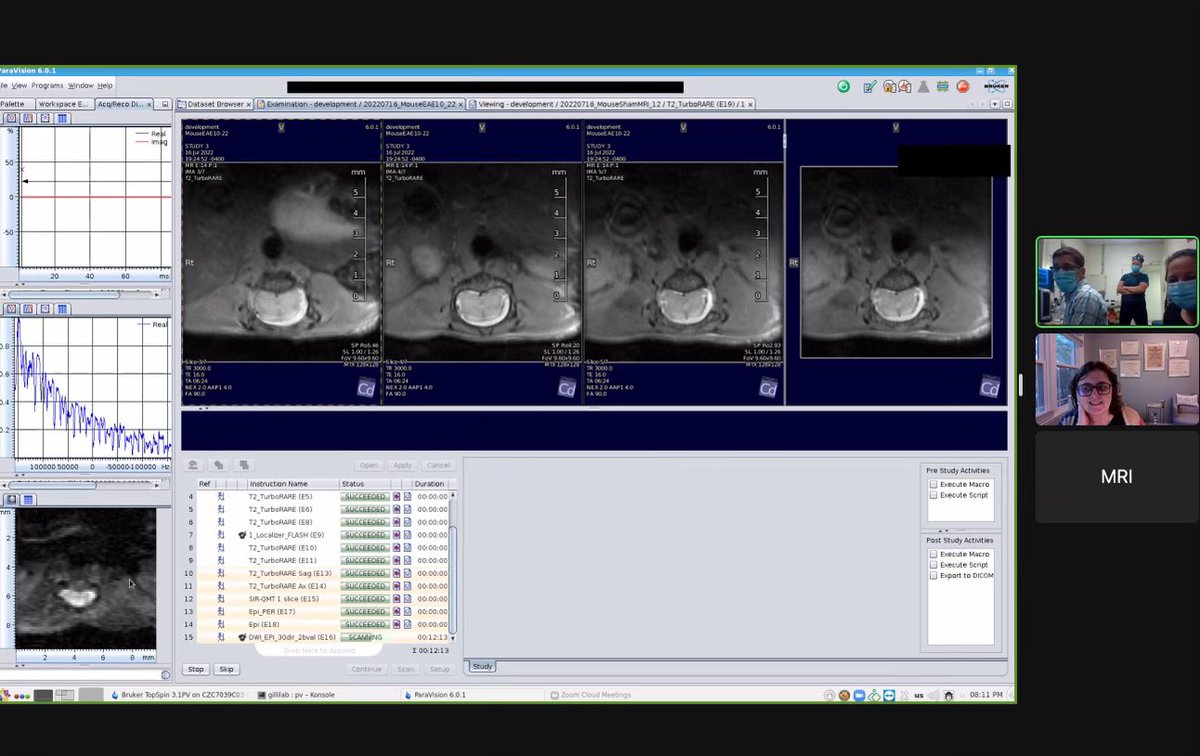Click the green power icon in ParaVision toolbar
The width and height of the screenshot is (1200, 756).
(844, 87)
